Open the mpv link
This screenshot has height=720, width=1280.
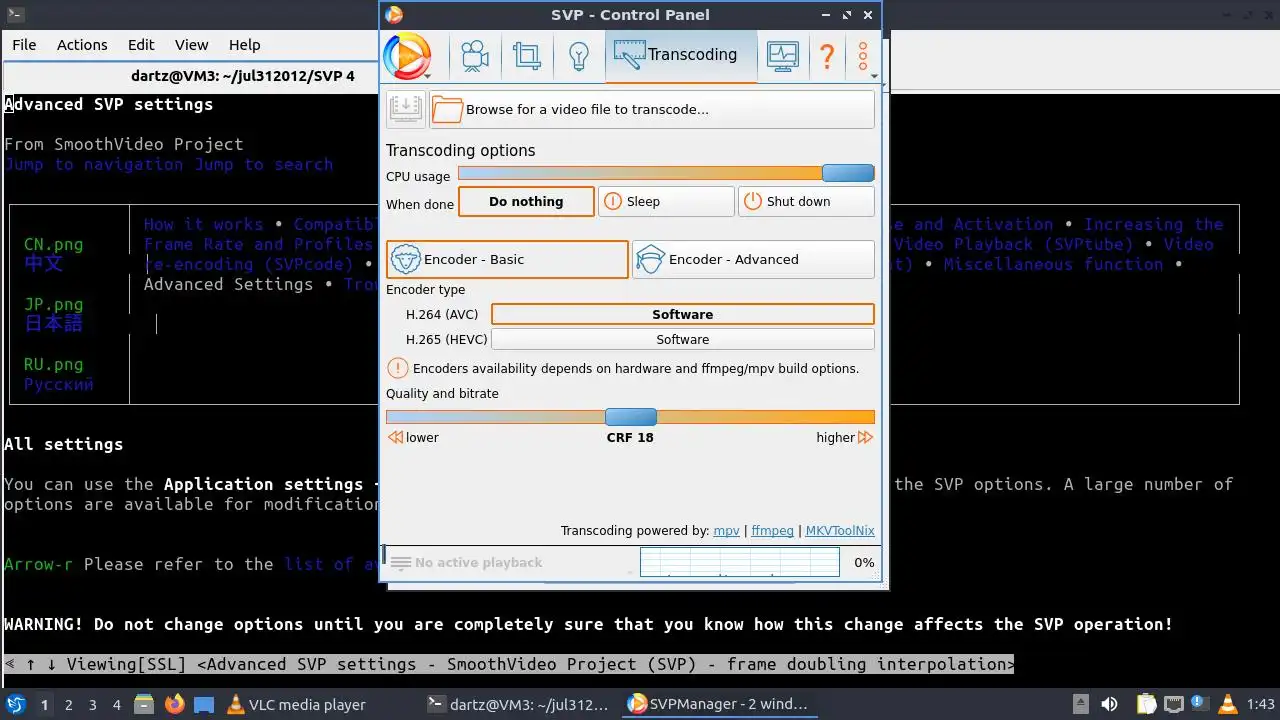[x=726, y=531]
